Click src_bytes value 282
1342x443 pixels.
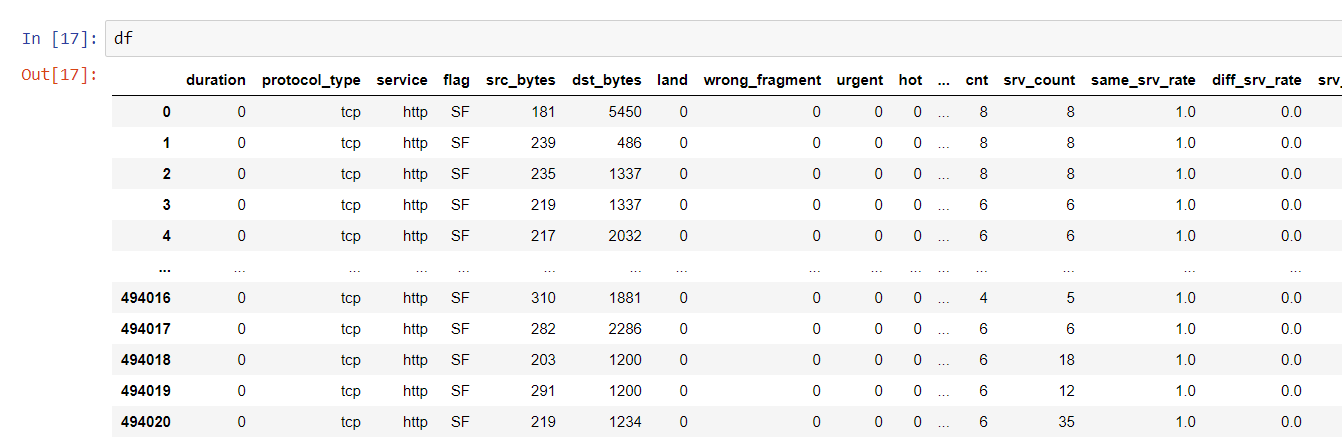[543, 329]
